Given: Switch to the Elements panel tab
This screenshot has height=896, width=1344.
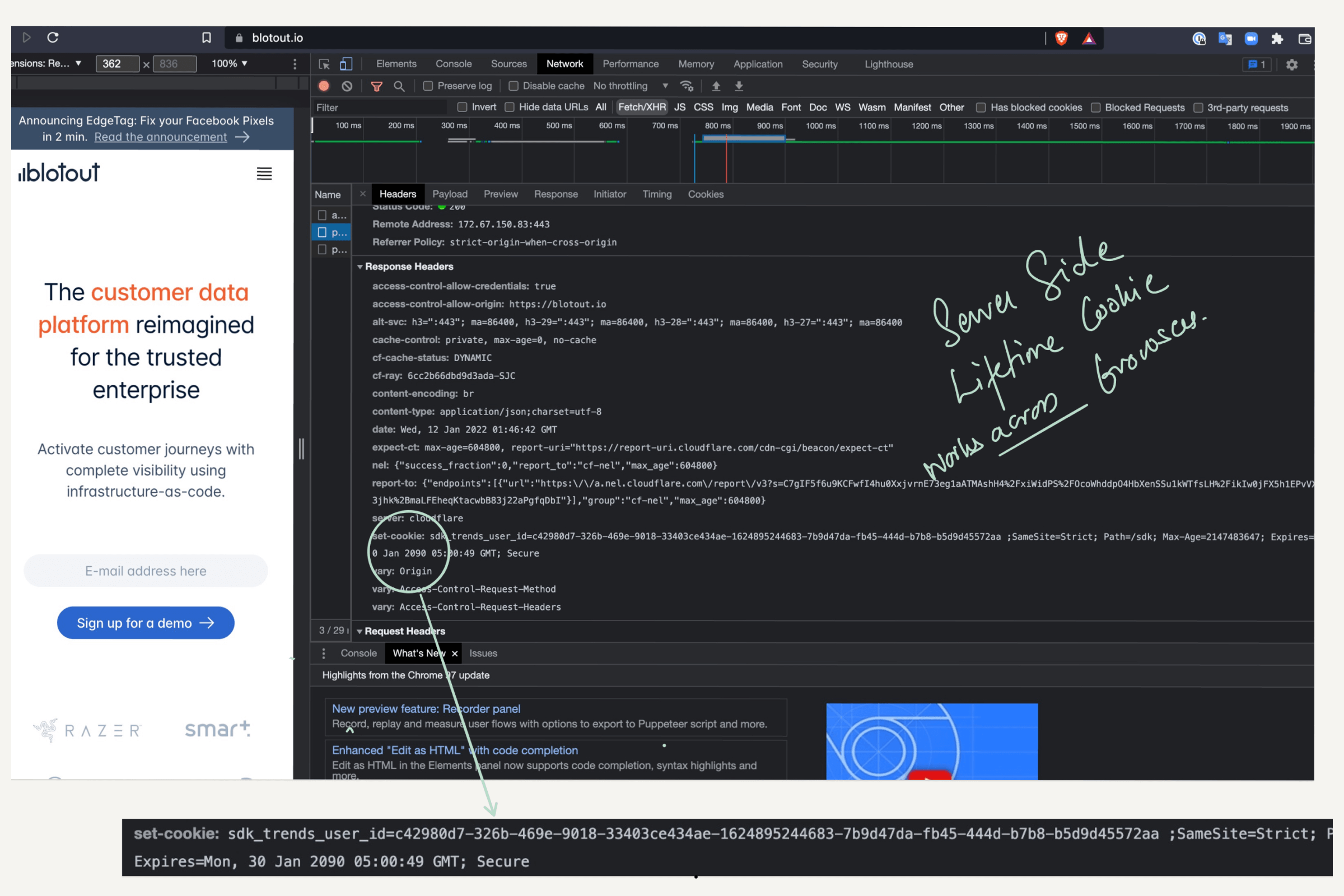Looking at the screenshot, I should coord(396,64).
